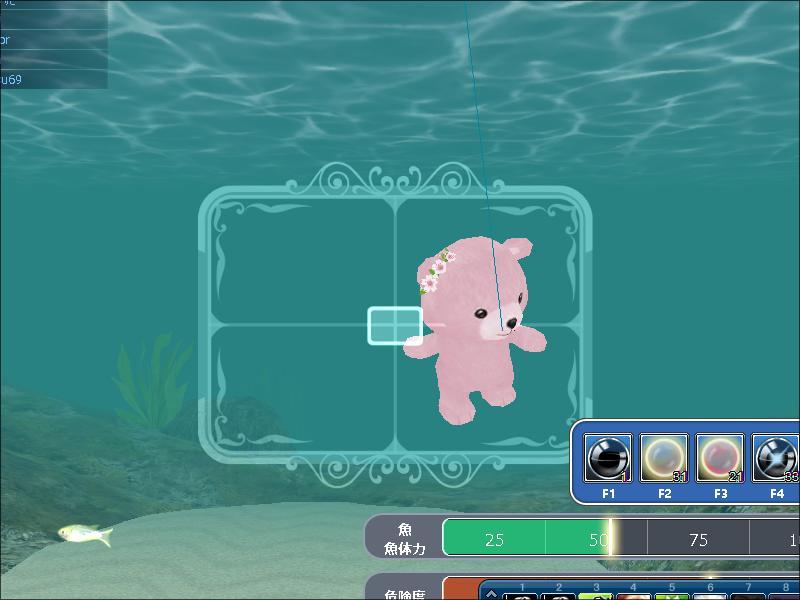800x600 pixels.
Task: Select the list entry ending in u69
Action: pyautogui.click(x=52, y=79)
